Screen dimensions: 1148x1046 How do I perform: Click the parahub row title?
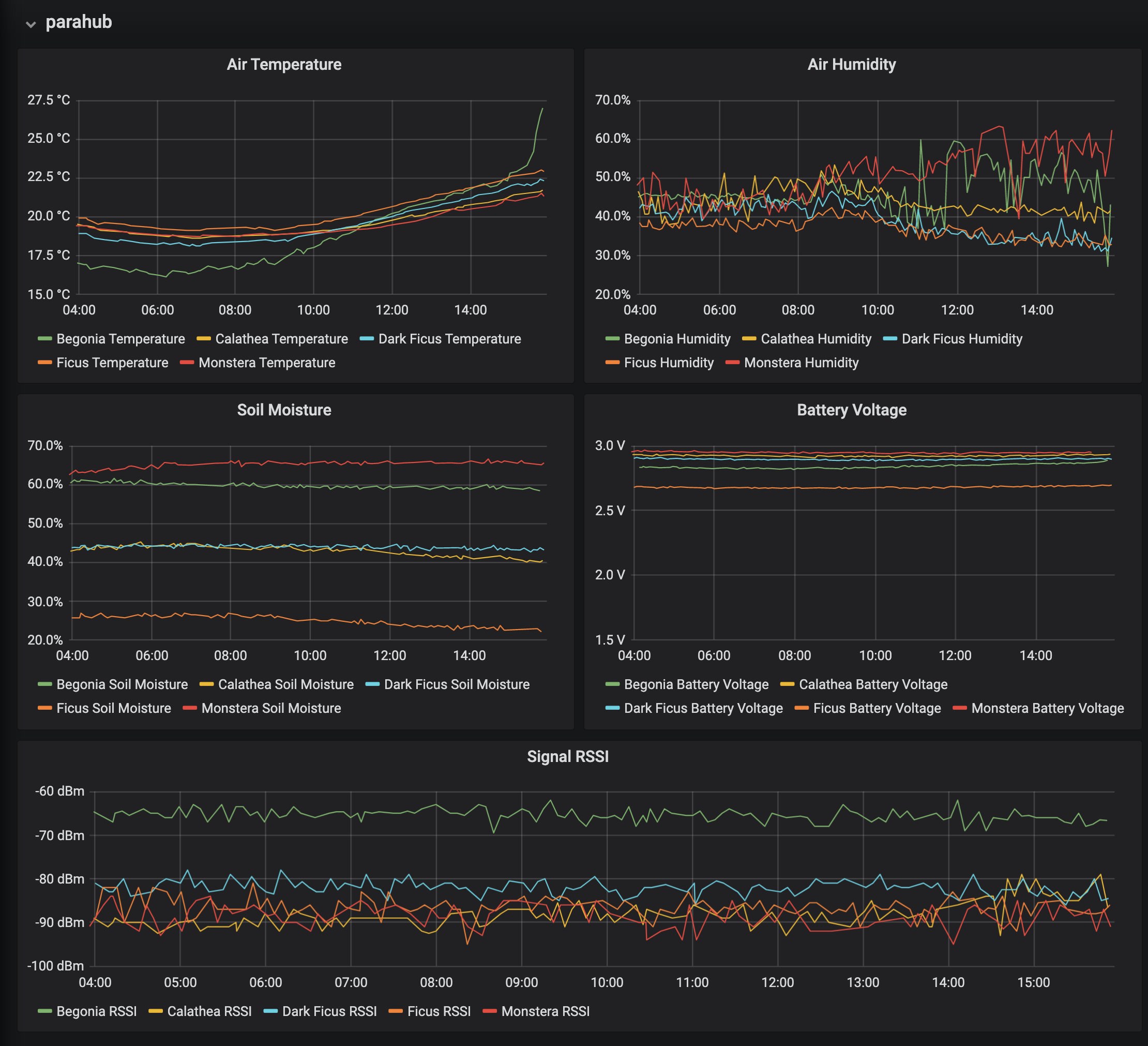point(79,22)
